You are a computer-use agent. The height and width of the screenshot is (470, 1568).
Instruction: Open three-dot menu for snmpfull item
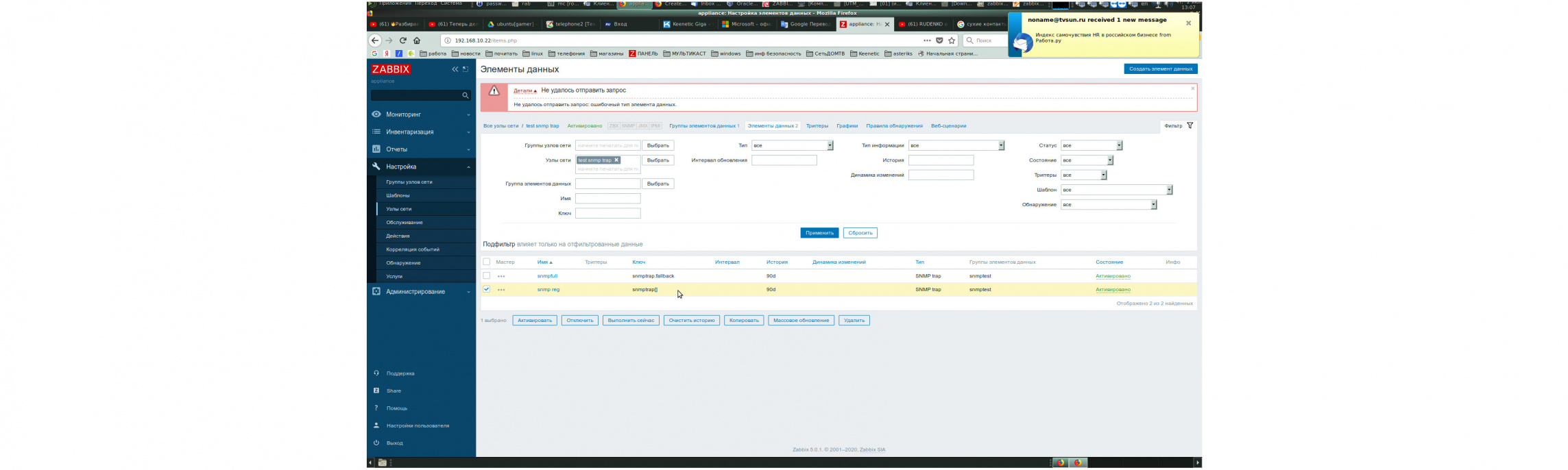pos(501,276)
